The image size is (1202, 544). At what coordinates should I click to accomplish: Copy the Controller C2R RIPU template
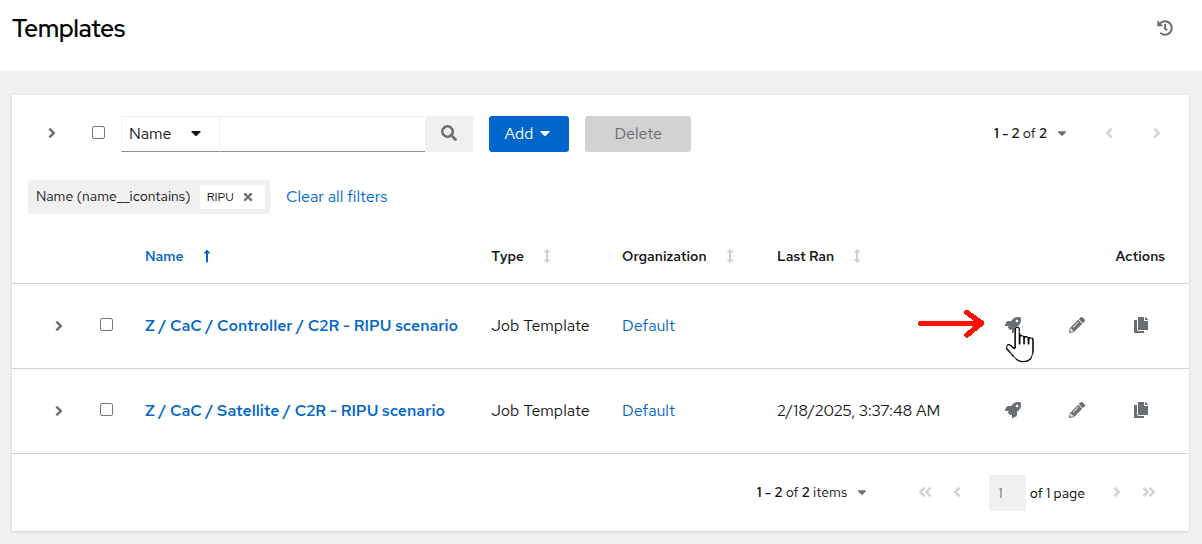coord(1141,325)
